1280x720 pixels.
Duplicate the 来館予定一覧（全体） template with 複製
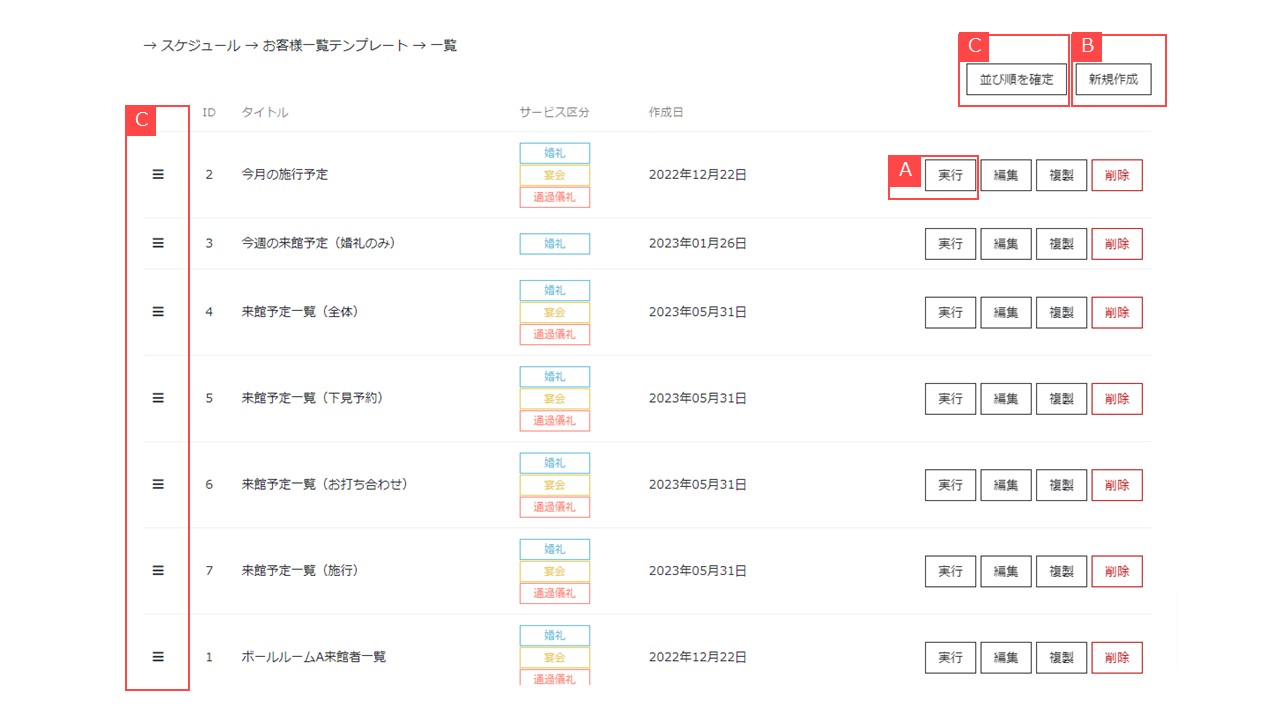pos(1061,312)
